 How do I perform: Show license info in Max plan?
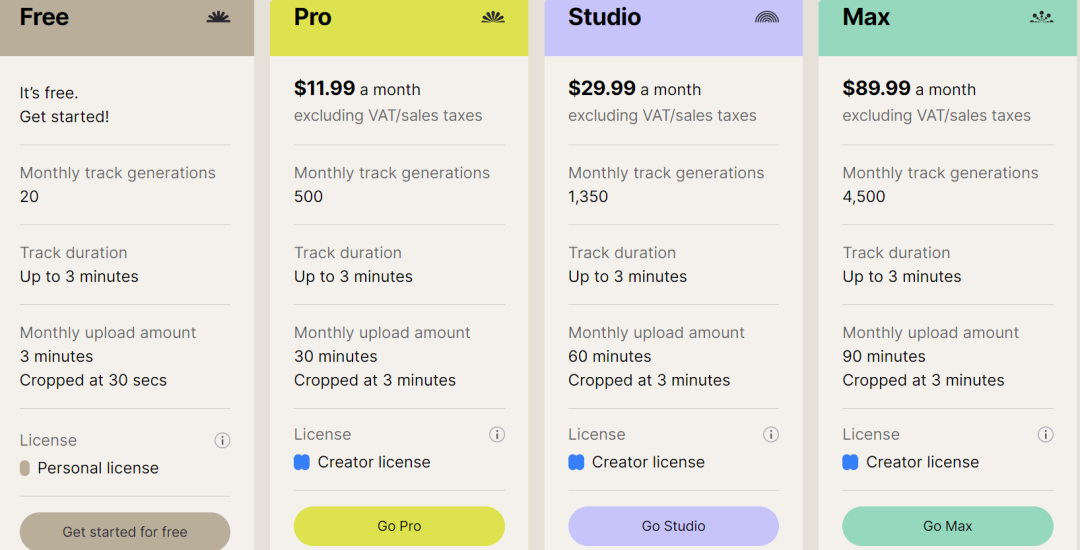pyautogui.click(x=1045, y=434)
